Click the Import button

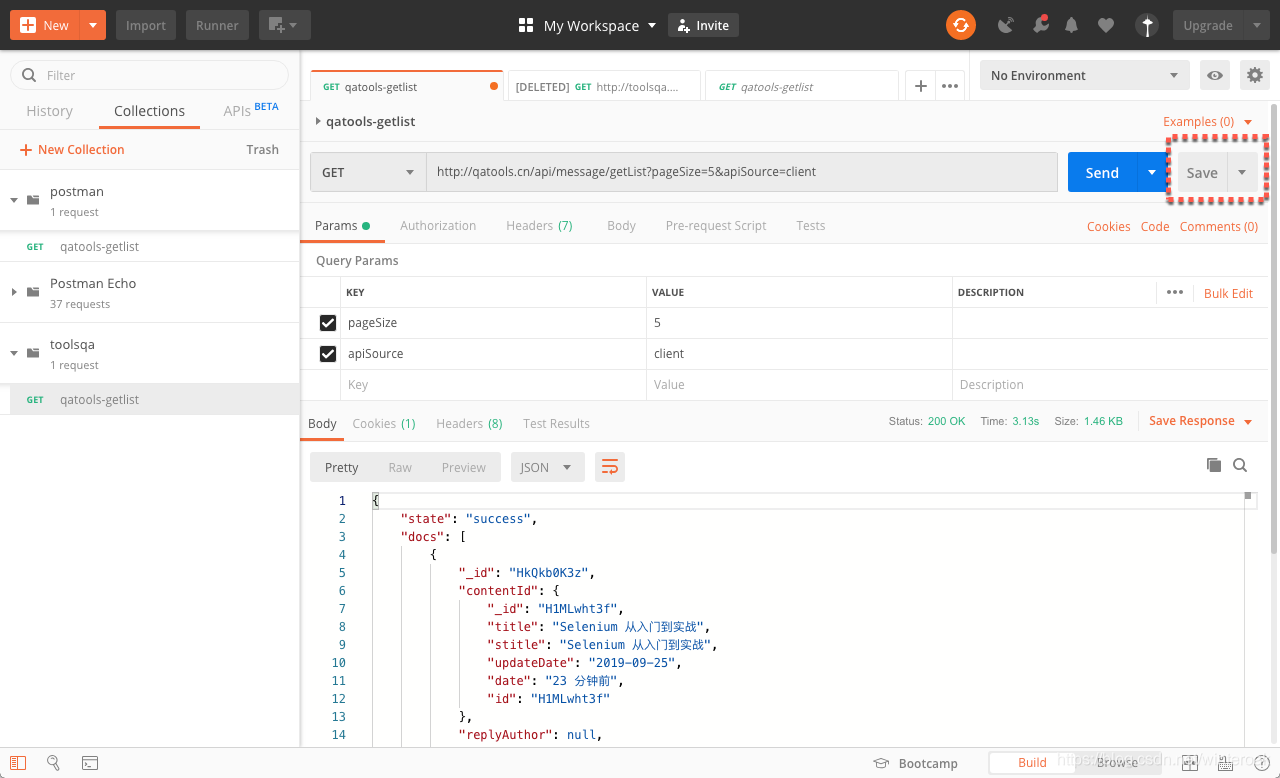[146, 25]
